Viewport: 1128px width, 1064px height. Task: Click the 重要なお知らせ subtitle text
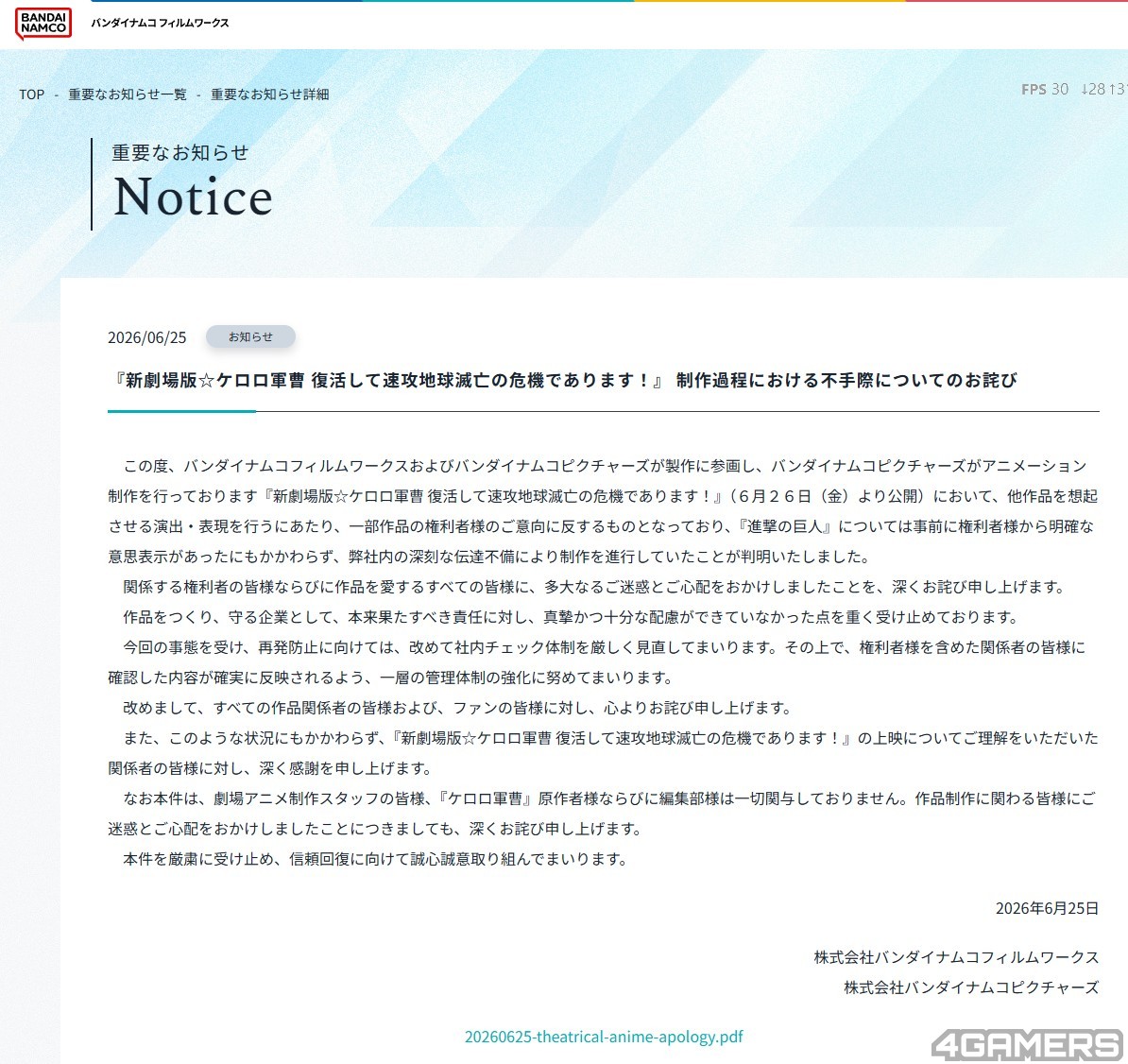(179, 152)
